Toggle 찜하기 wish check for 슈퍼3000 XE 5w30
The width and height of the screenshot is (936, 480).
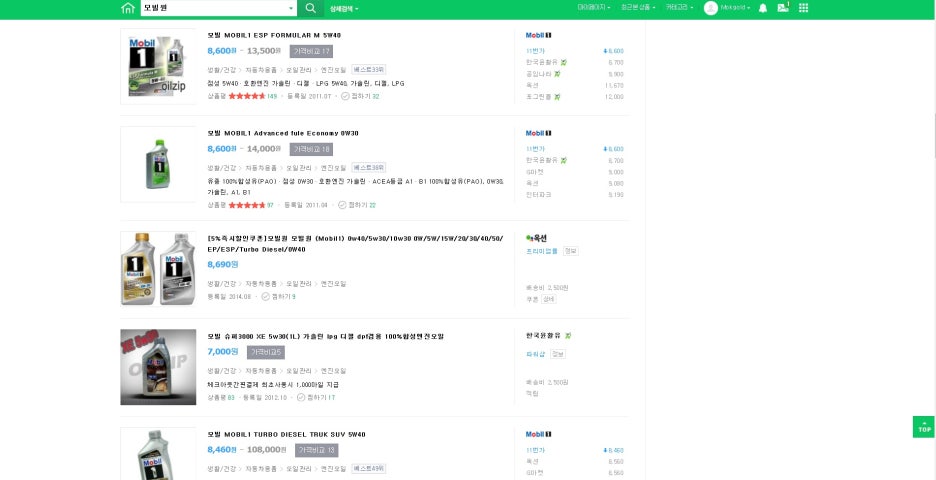(301, 397)
